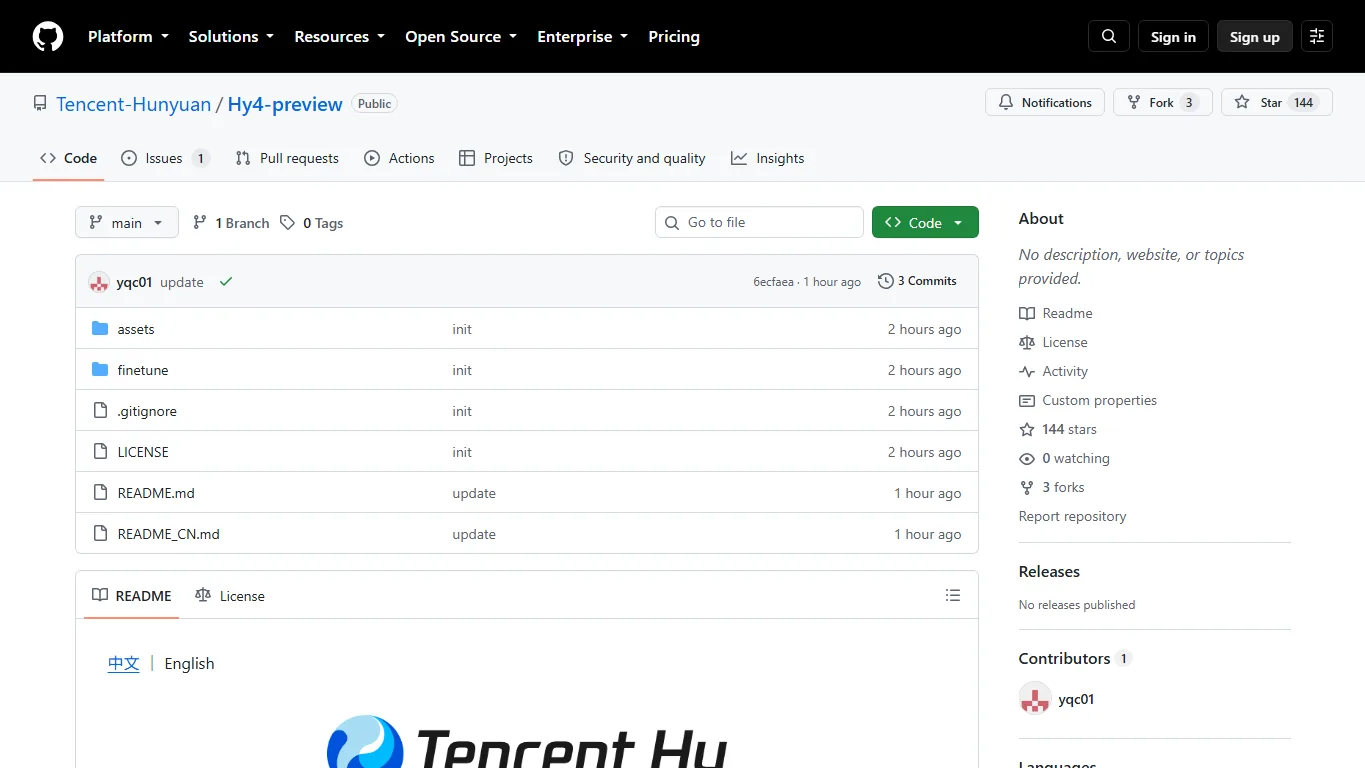
Task: Click the Notifications button
Action: [x=1045, y=102]
